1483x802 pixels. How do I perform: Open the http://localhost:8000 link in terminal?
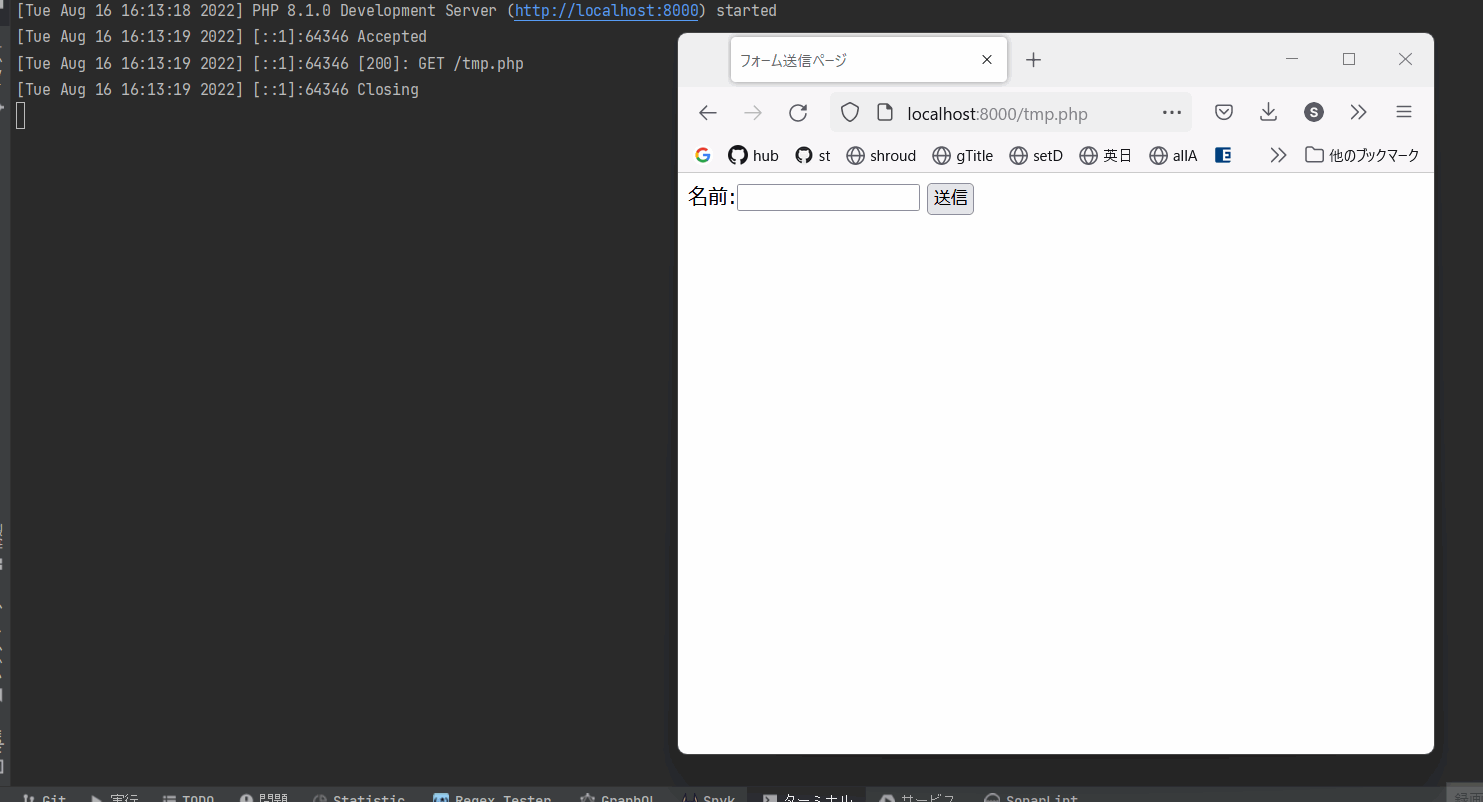click(606, 11)
